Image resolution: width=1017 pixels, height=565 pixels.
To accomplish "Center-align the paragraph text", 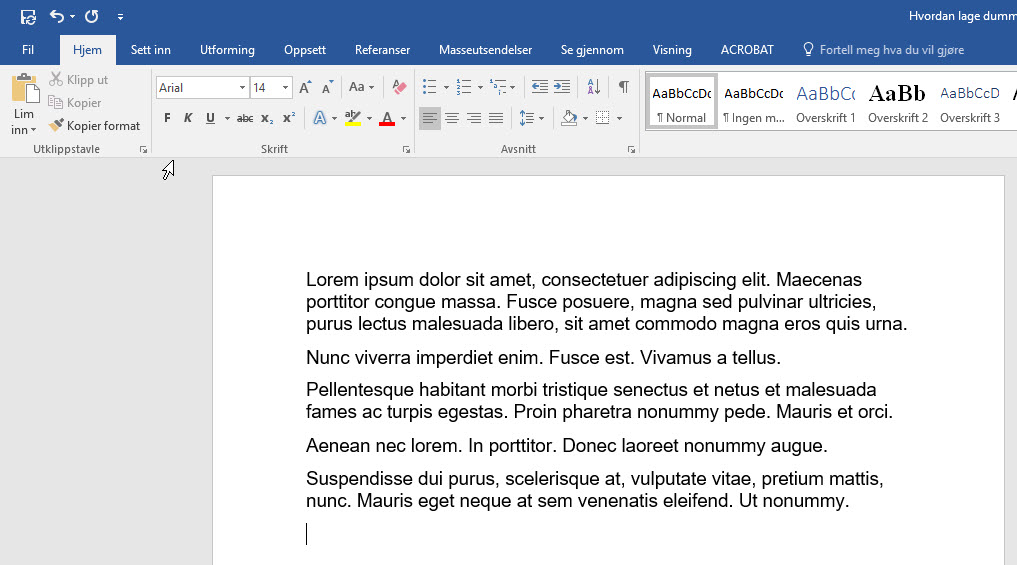I will 452,119.
